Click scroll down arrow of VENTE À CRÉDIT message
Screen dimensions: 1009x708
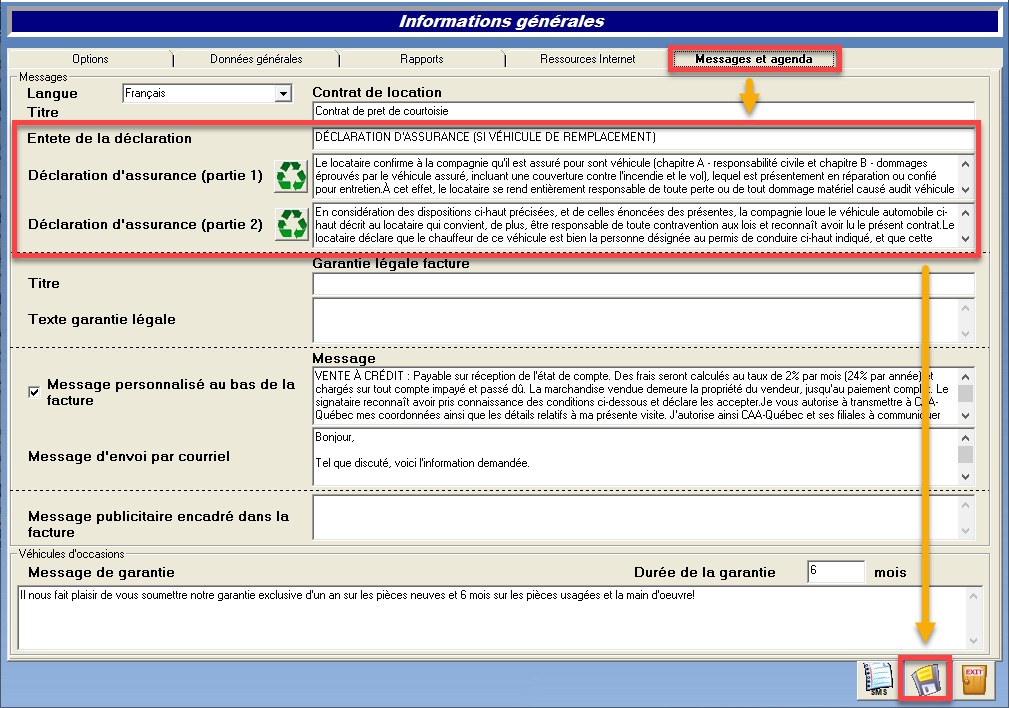coord(965,415)
